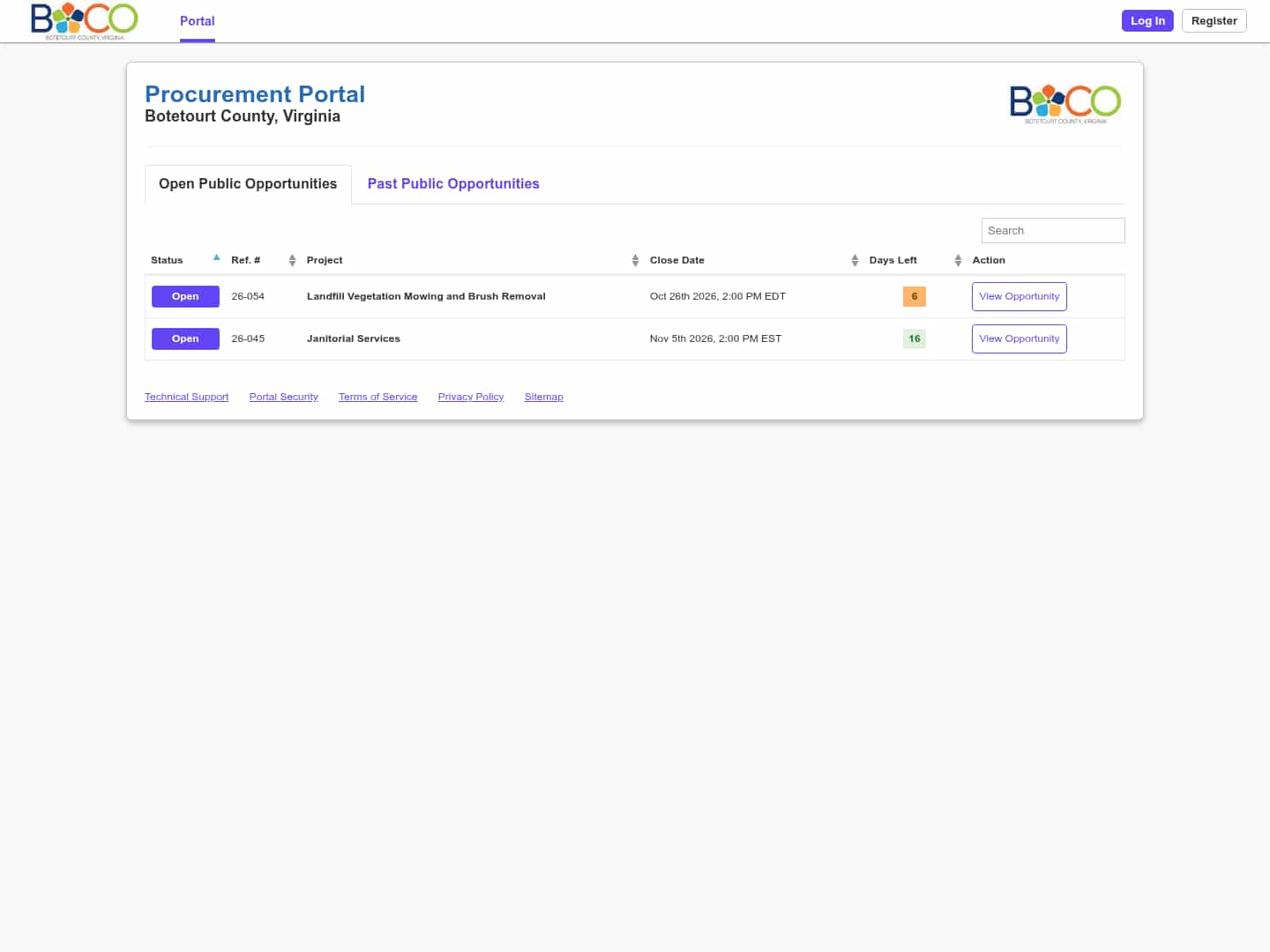Click the Botetourt County, Virginia subtitle
This screenshot has height=952, width=1270.
pos(243,116)
